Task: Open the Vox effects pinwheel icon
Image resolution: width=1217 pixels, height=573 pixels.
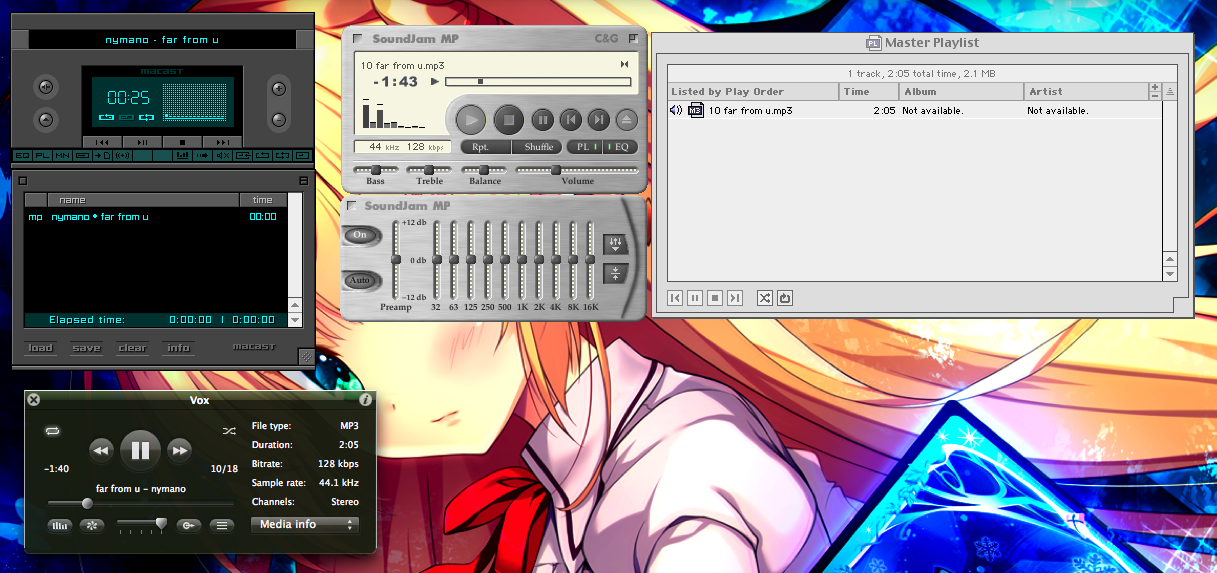Action: pos(92,525)
